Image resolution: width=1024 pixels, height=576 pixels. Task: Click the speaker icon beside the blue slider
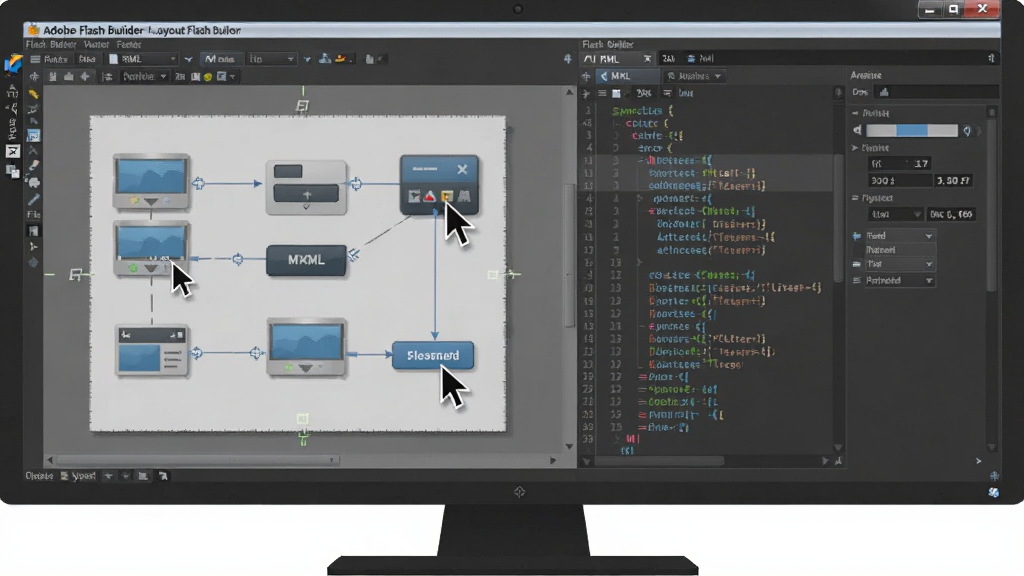857,131
